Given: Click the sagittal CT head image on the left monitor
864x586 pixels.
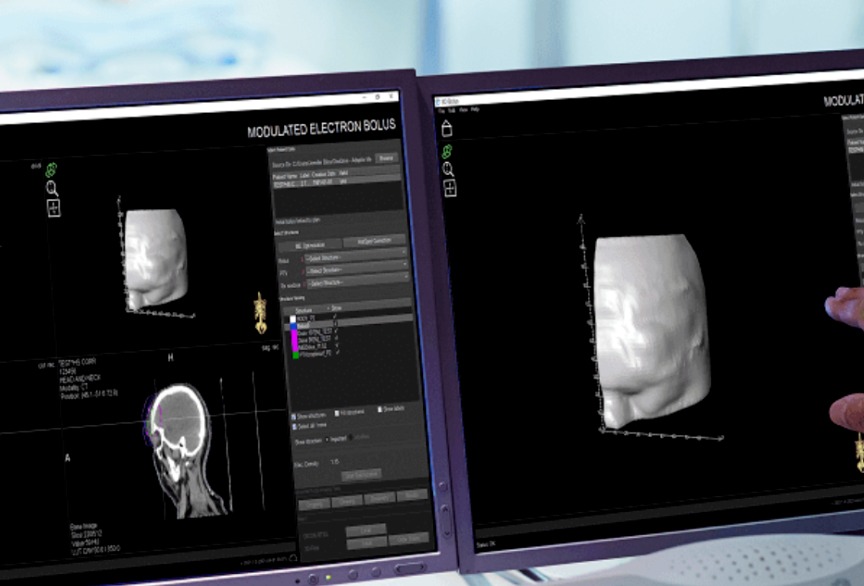Looking at the screenshot, I should click(186, 450).
